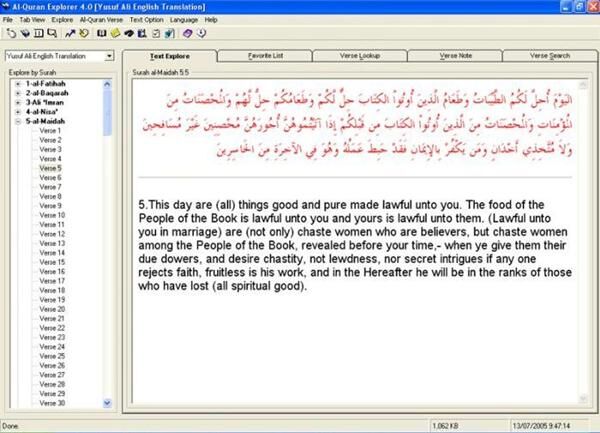Select the 1-al-Fatihah surah label

click(46, 84)
